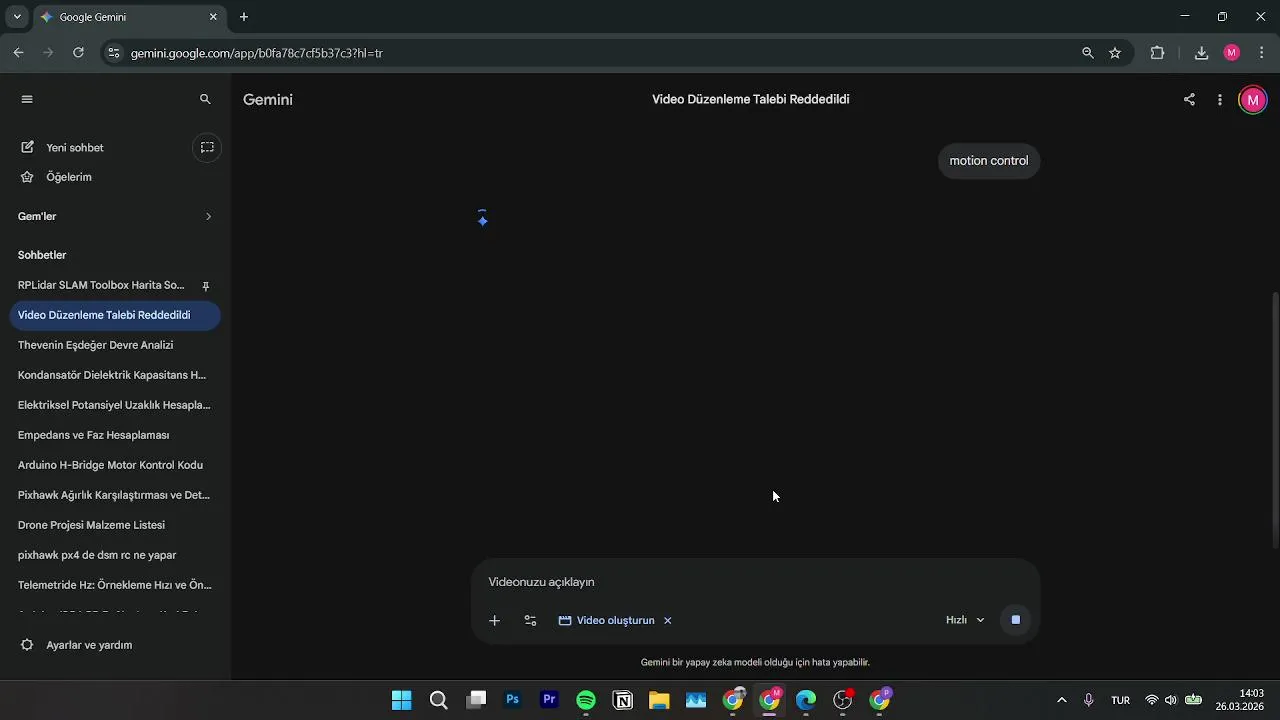Screen dimensions: 1280x720
Task: Bookmark this page with the star icon
Action: pyautogui.click(x=1115, y=53)
